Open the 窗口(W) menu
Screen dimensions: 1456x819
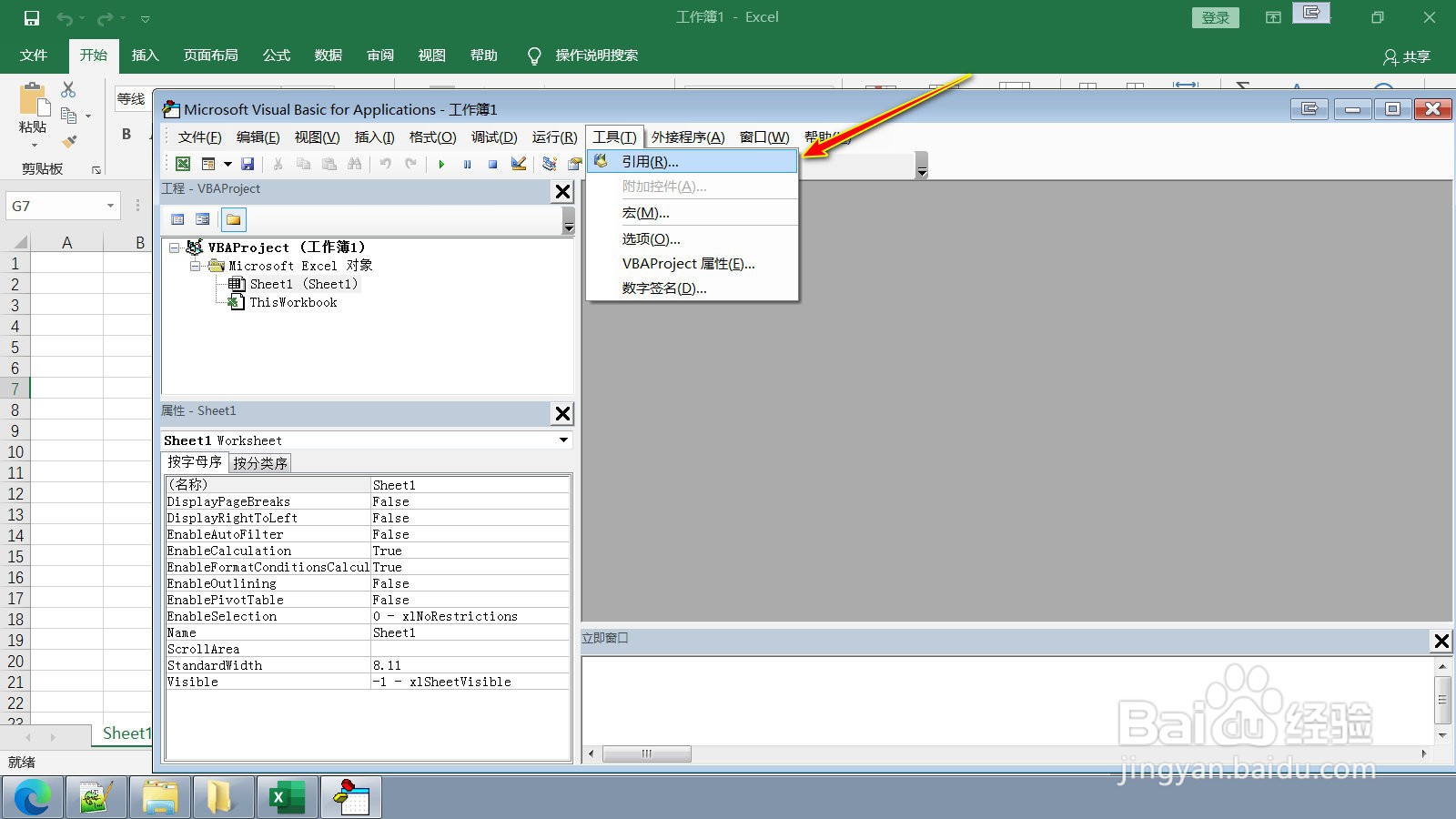pyautogui.click(x=764, y=136)
